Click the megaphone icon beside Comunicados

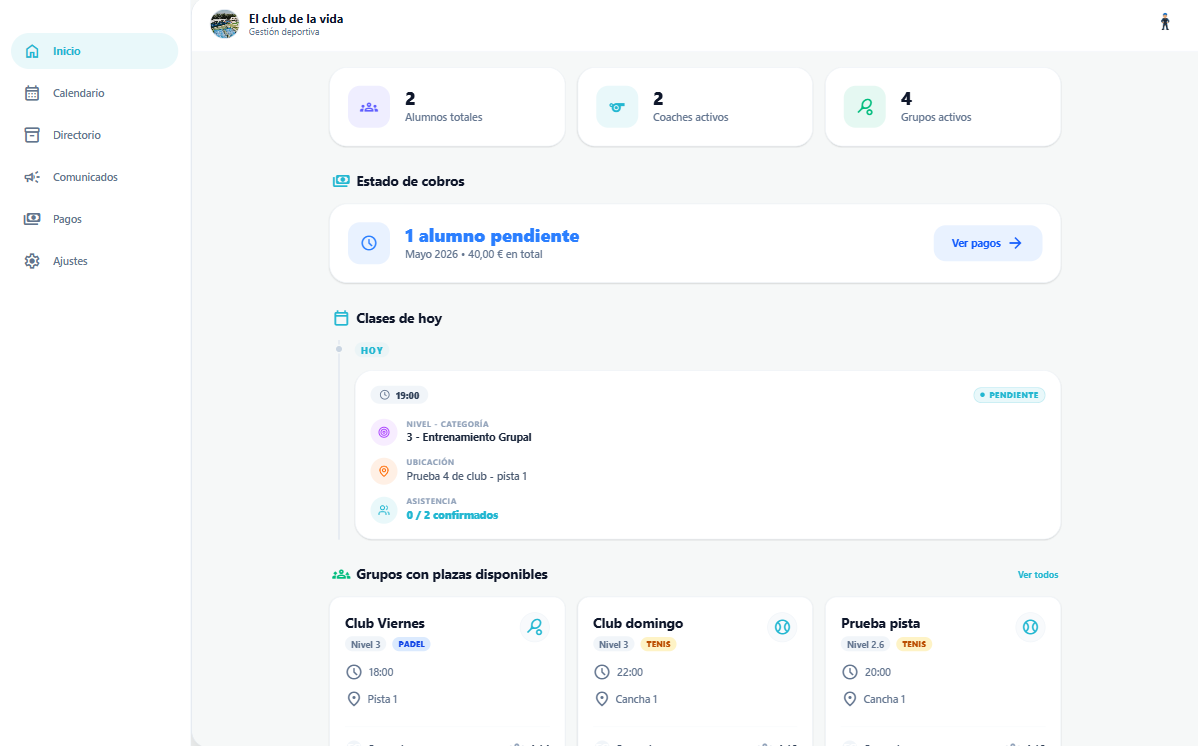pyautogui.click(x=32, y=177)
